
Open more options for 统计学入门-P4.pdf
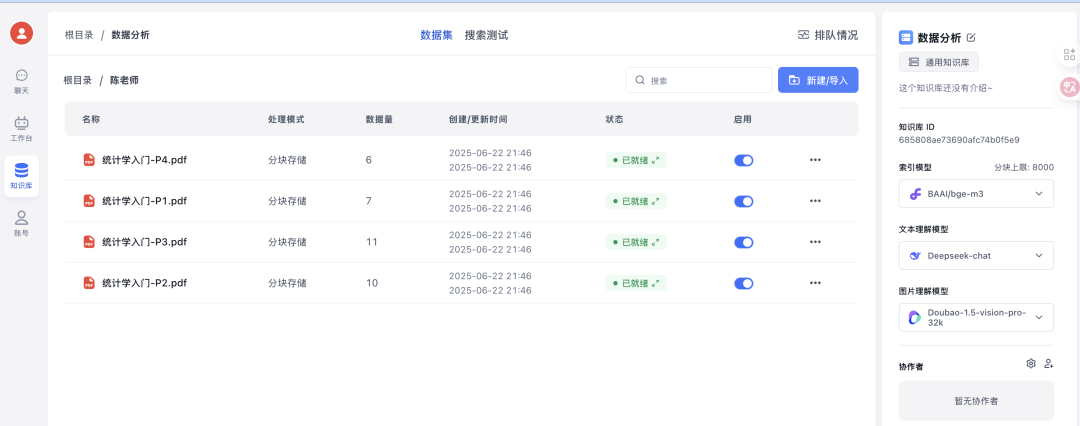815,160
